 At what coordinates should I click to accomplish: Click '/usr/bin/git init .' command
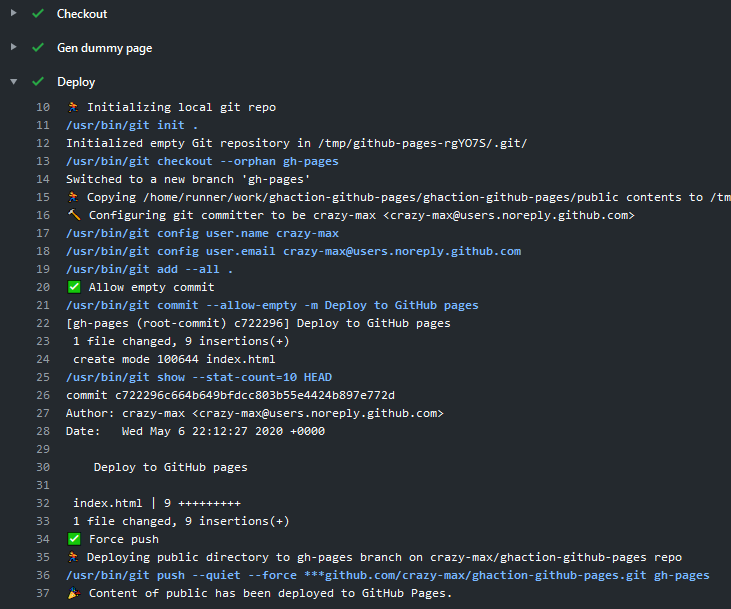coord(132,125)
